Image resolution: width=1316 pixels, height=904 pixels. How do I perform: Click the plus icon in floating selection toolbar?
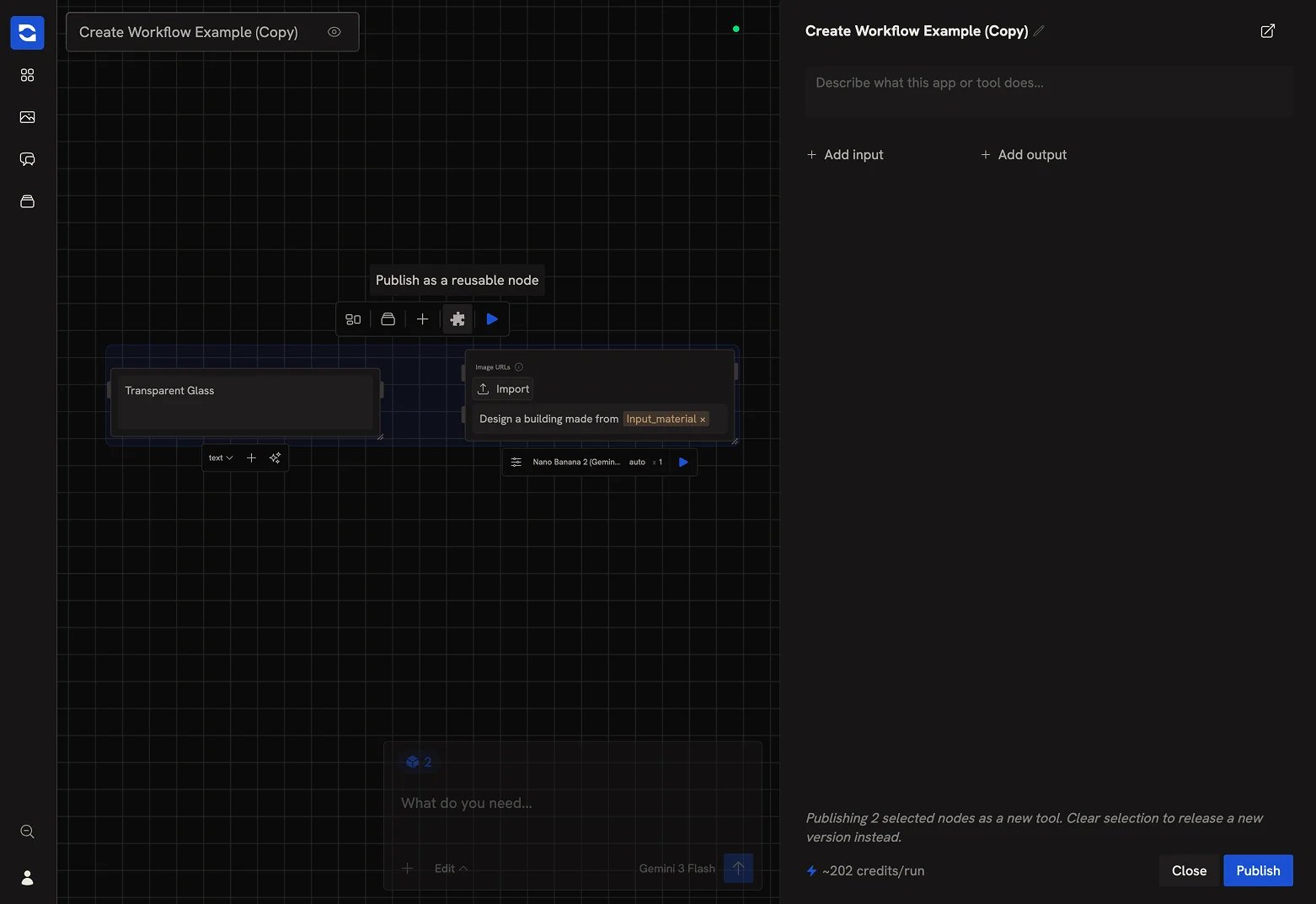coord(422,319)
